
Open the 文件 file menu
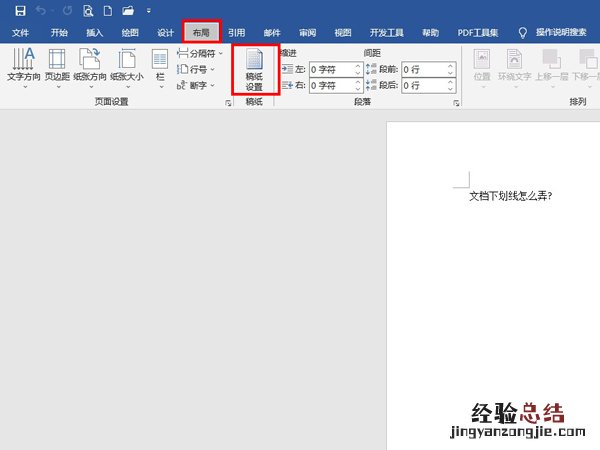[x=21, y=32]
